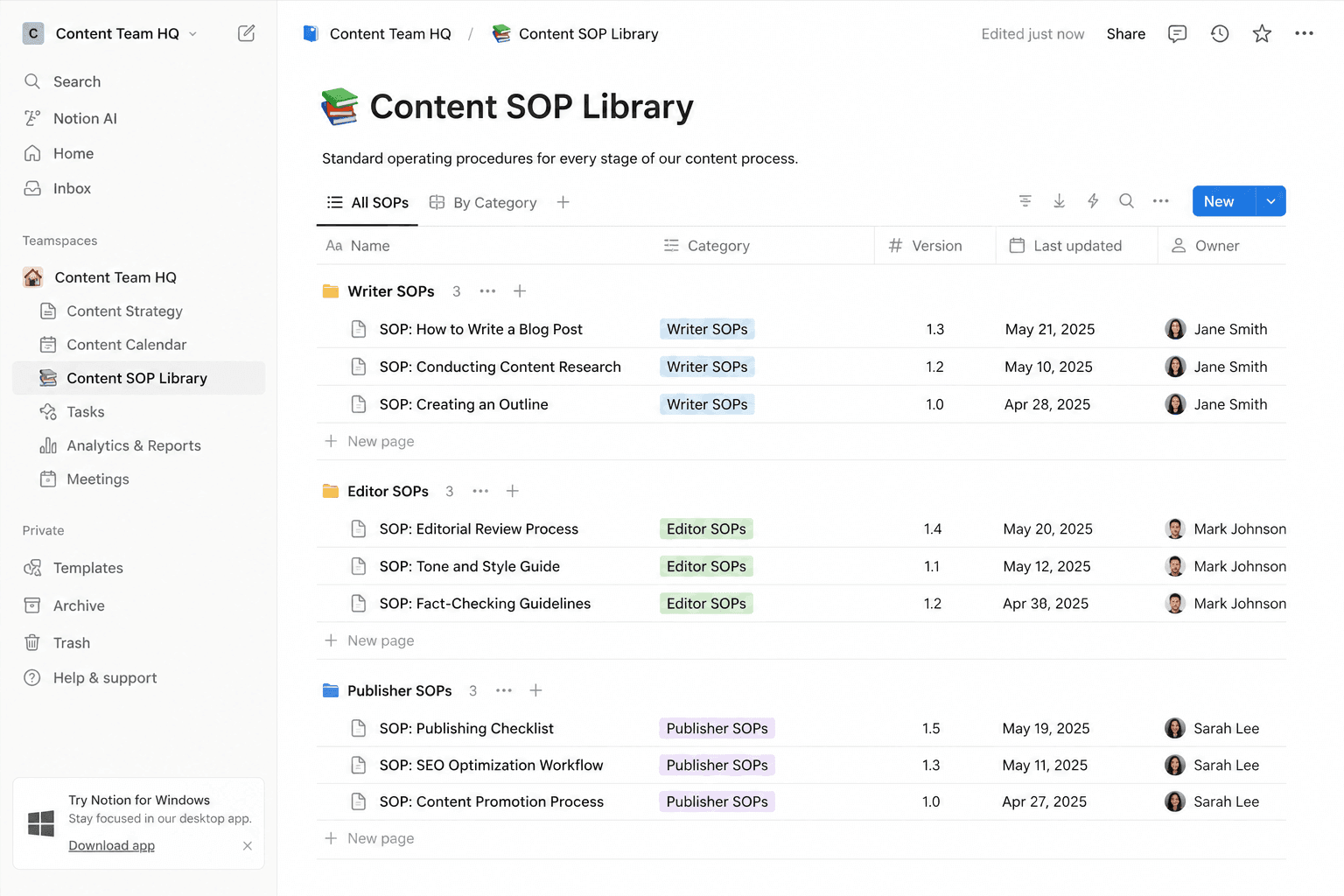Screen dimensions: 1344x896
Task: Click the Share button
Action: [x=1126, y=33]
